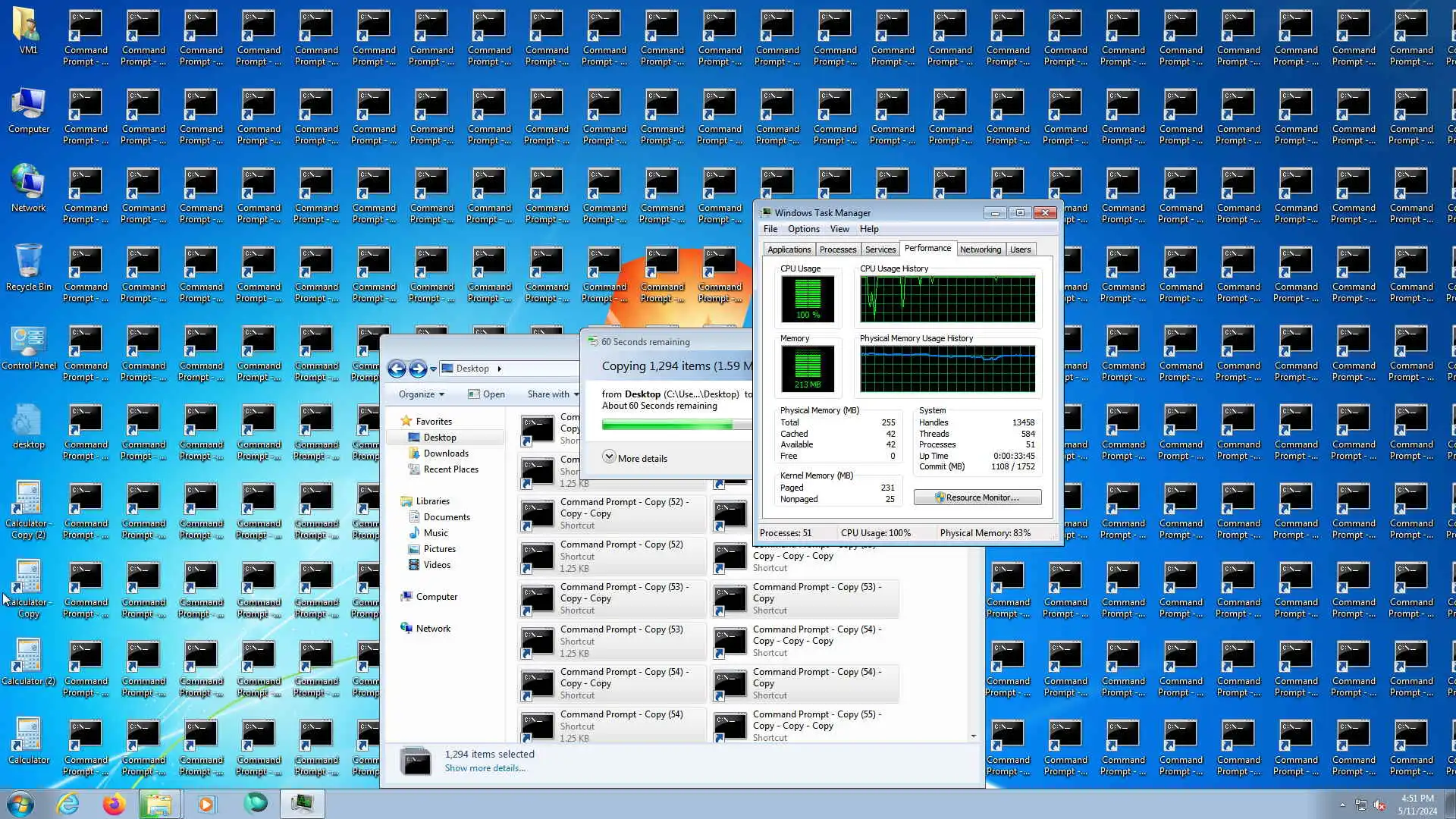Click the Firefox taskbar icon
This screenshot has width=1456, height=819.
point(115,804)
